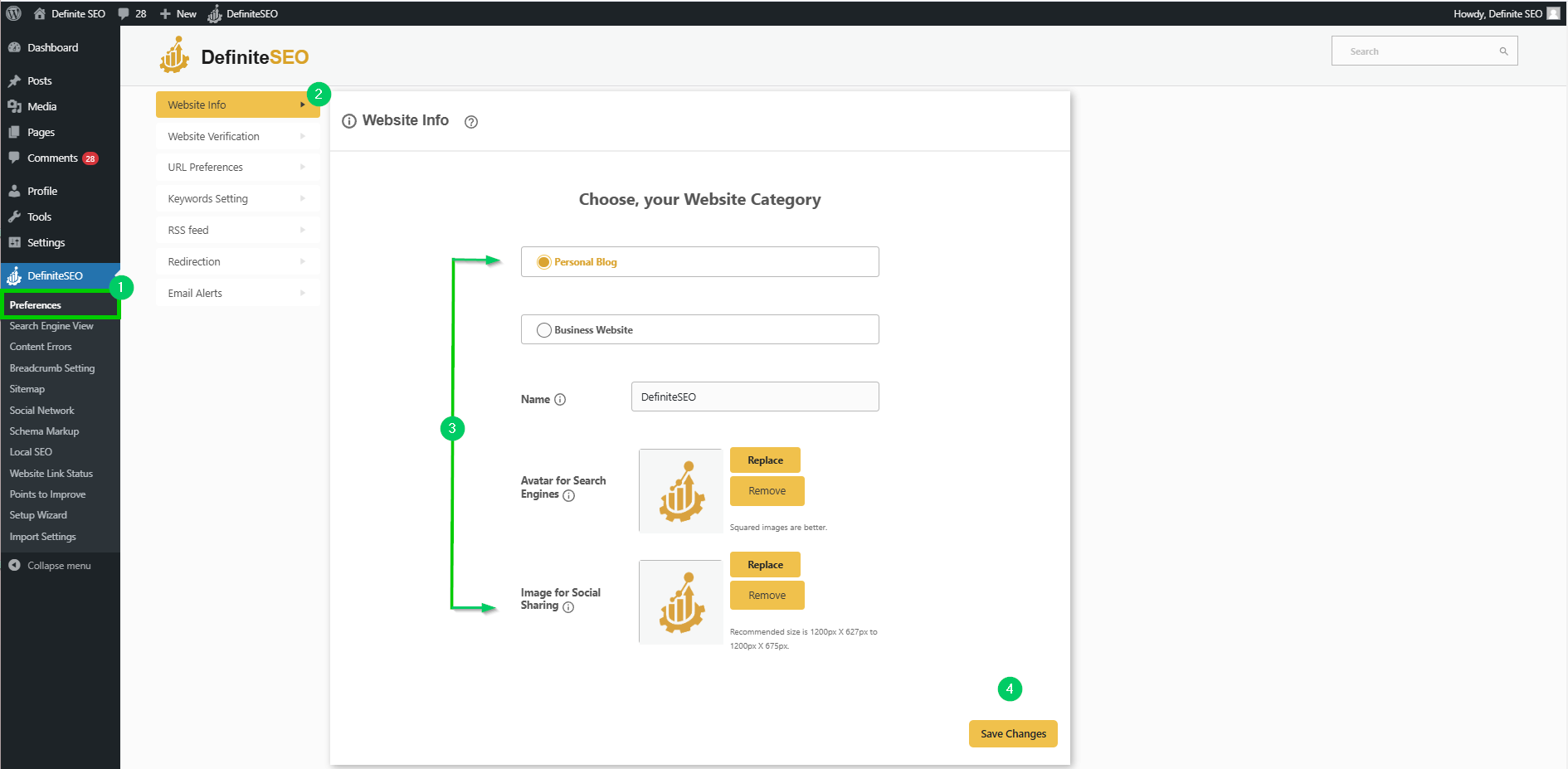Screen dimensions: 1568x769
Task: Open the URL Preferences tab
Action: pos(237,167)
